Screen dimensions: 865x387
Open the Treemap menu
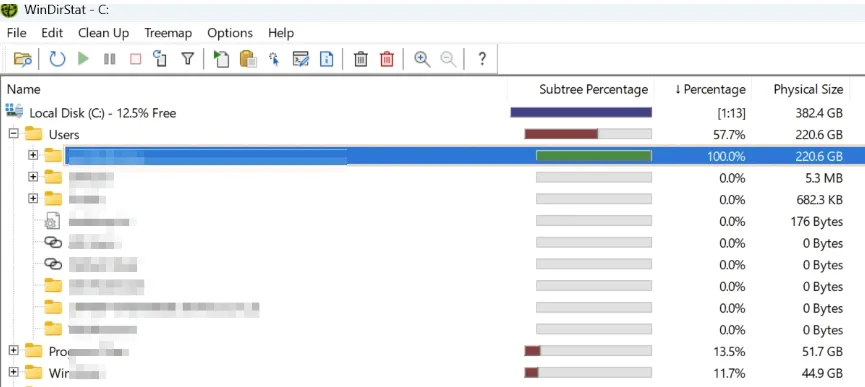pyautogui.click(x=168, y=33)
